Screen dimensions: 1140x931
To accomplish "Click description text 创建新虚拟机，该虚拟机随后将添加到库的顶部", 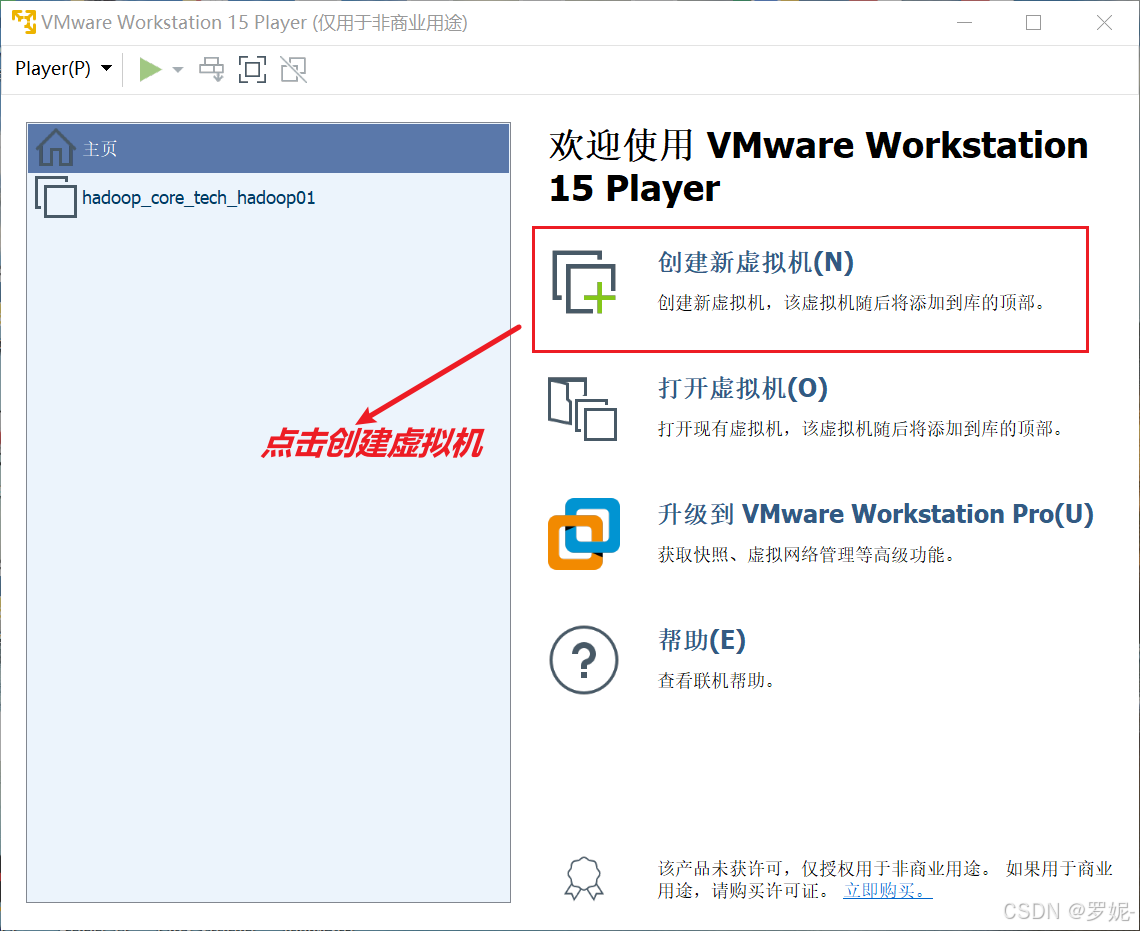I will pos(851,303).
